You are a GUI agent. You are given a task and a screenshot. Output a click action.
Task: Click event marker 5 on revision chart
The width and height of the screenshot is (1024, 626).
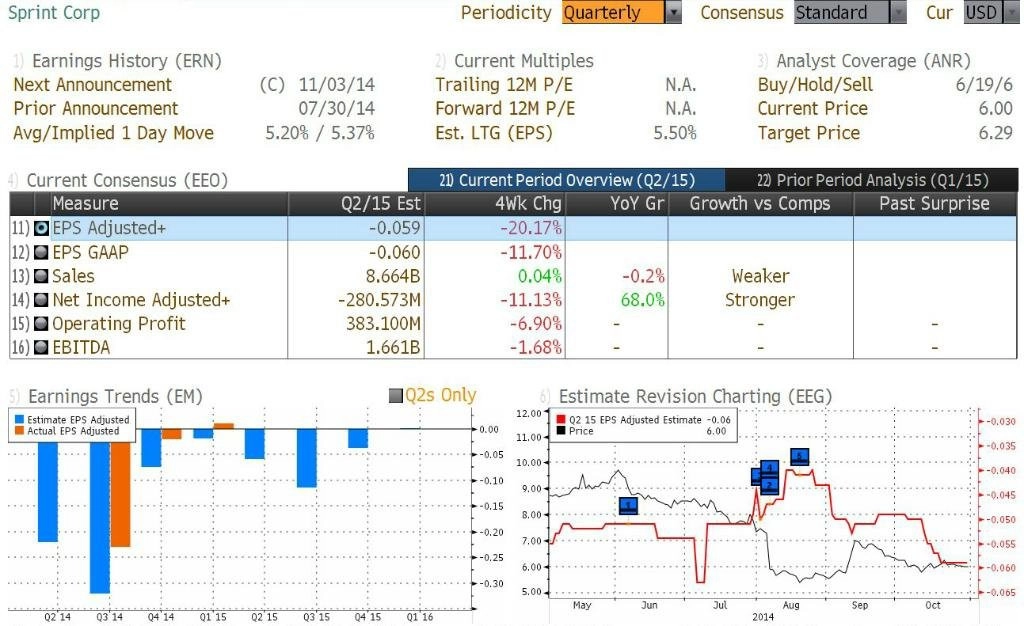pyautogui.click(x=799, y=456)
